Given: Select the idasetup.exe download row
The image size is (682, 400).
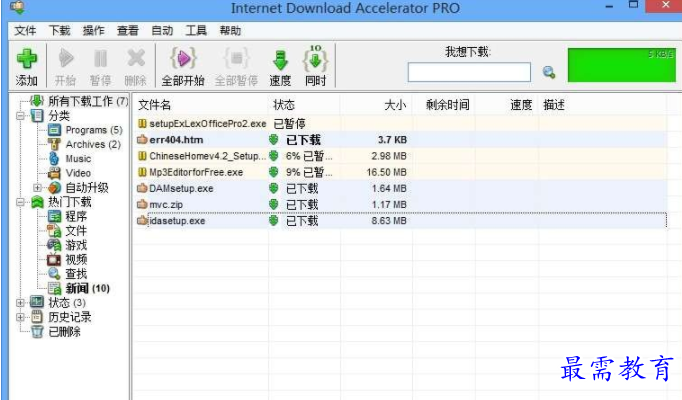Looking at the screenshot, I should tap(400, 220).
